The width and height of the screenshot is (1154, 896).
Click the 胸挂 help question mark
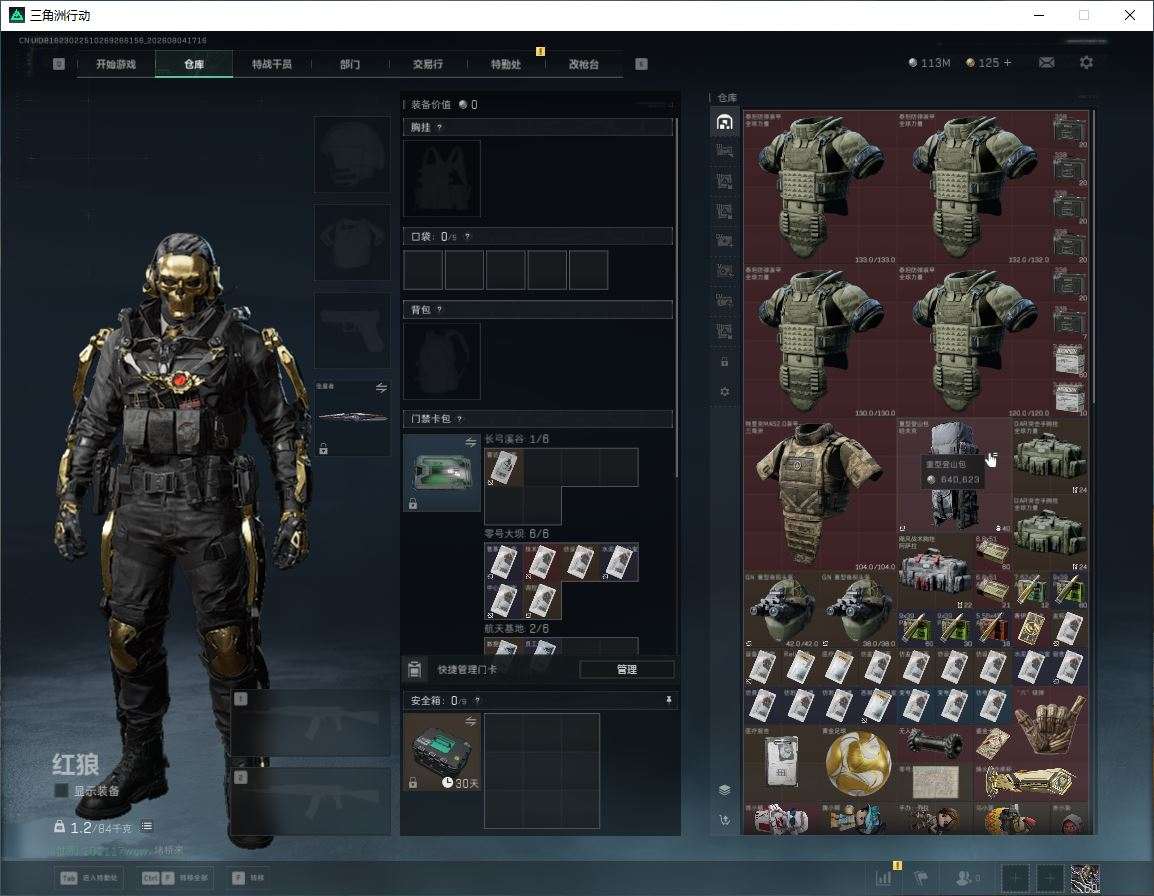(x=439, y=127)
